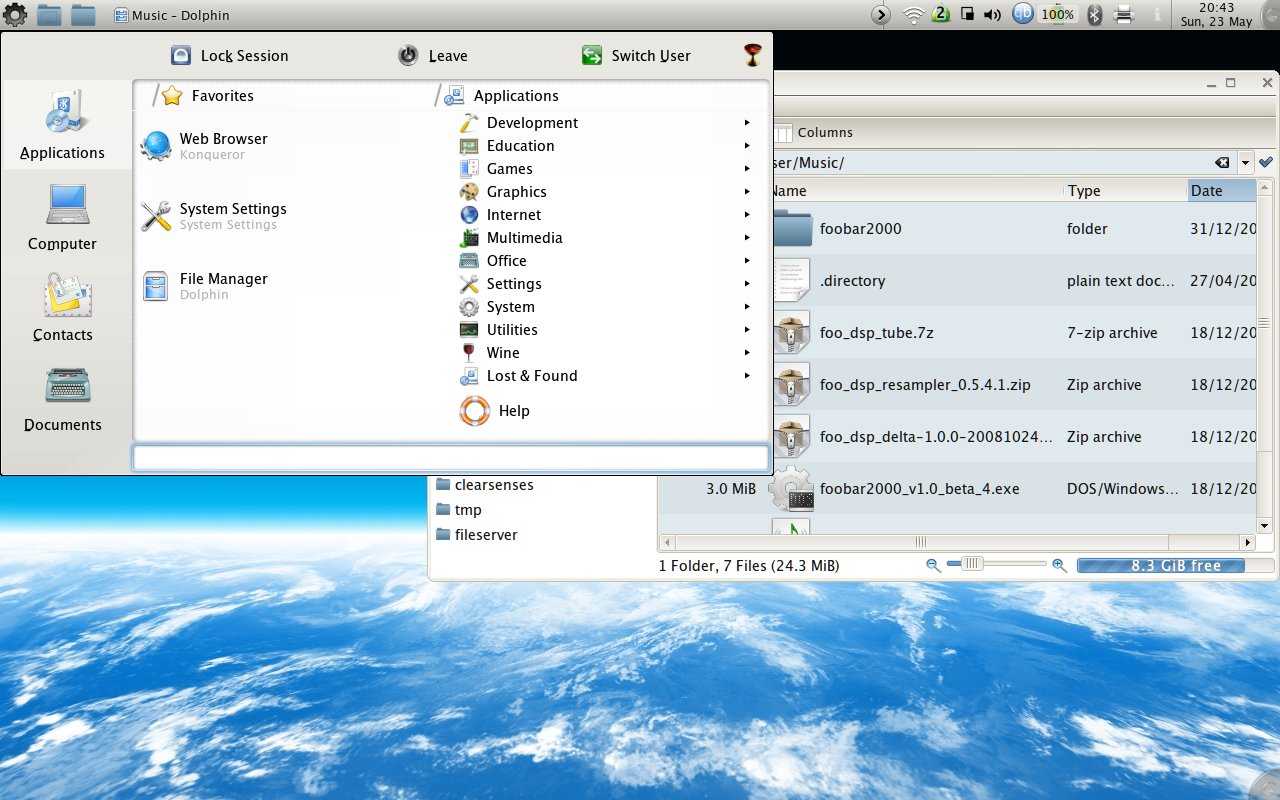Viewport: 1280px width, 800px height.
Task: Open the green notification badge tray icon
Action: point(941,14)
